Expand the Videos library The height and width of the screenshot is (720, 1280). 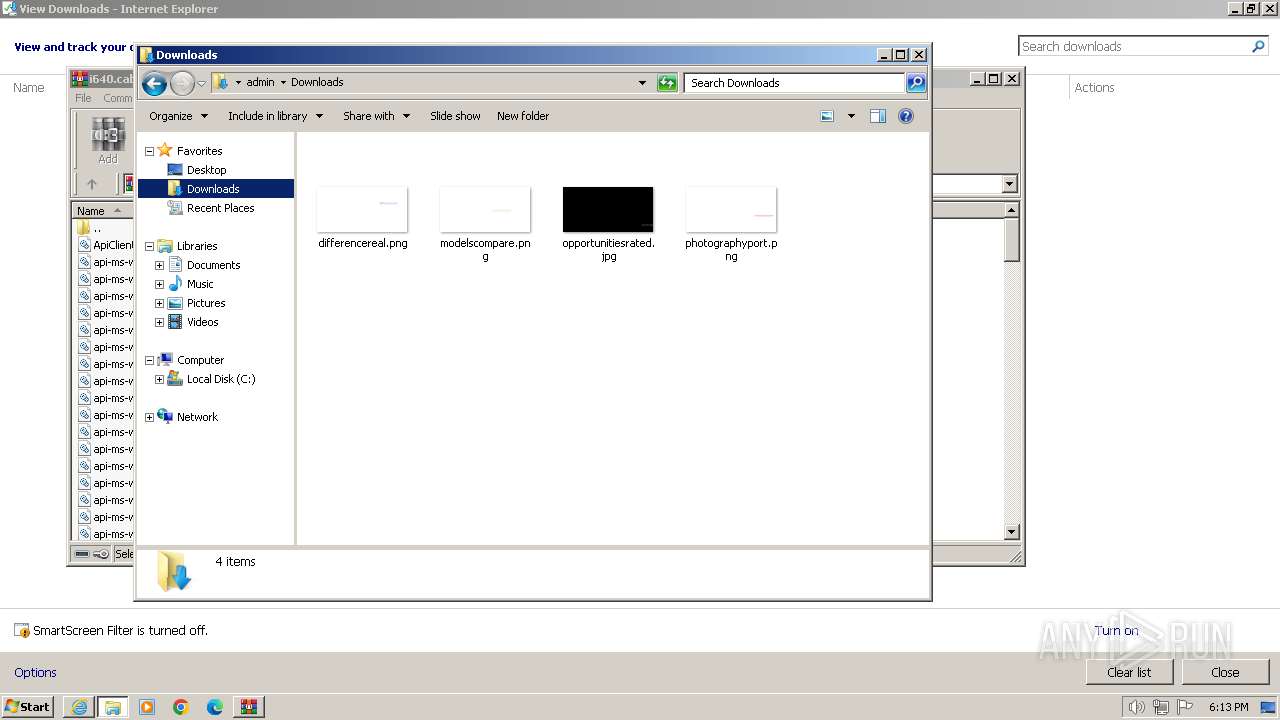(159, 323)
